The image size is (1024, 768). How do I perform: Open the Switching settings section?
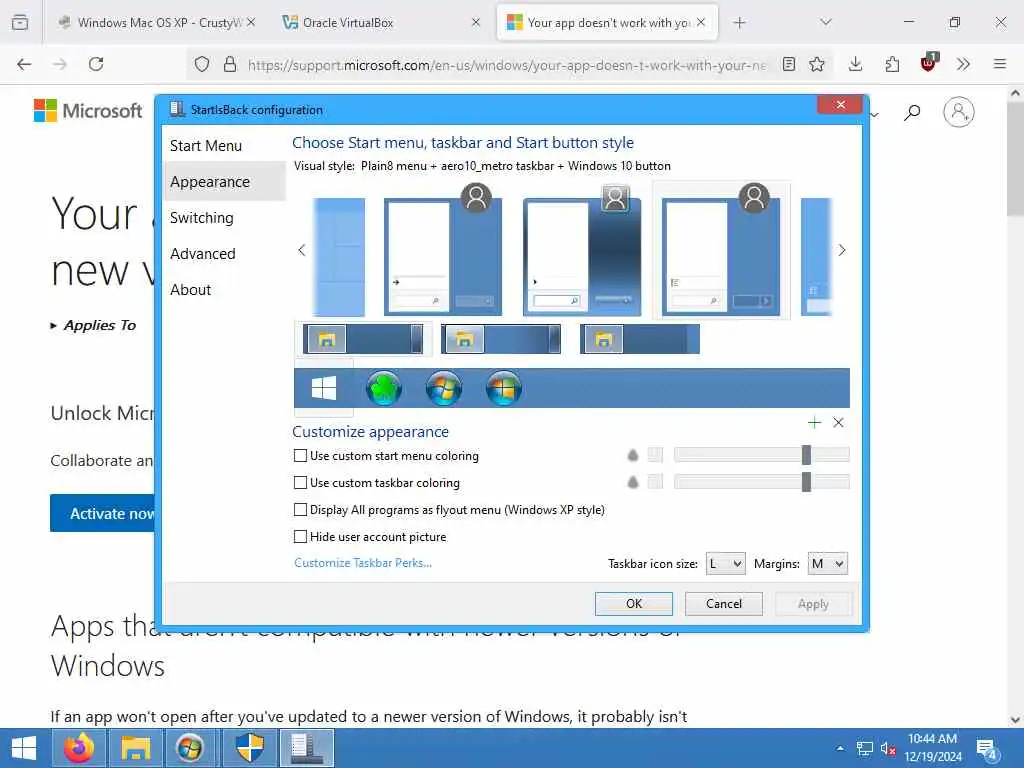point(224,217)
